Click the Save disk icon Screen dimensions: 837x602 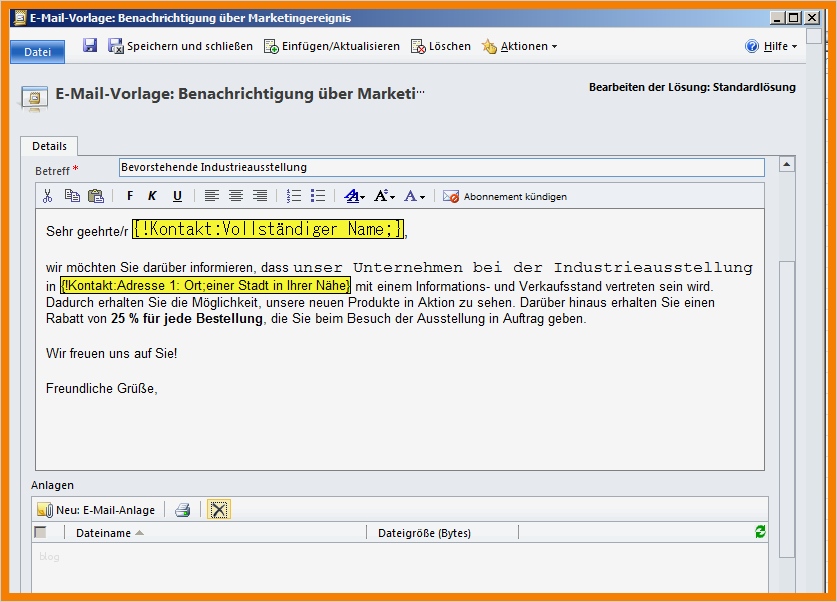coord(90,45)
